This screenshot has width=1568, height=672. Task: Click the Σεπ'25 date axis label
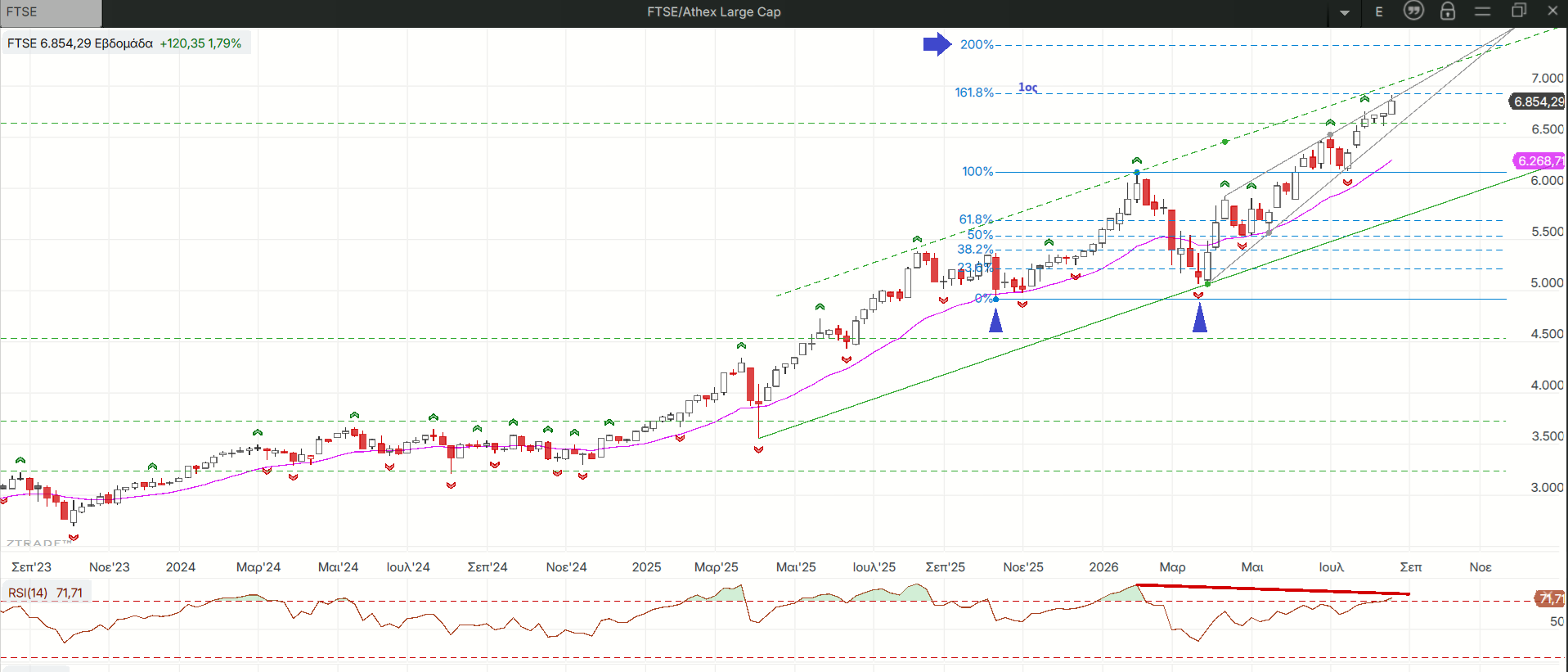tap(946, 567)
